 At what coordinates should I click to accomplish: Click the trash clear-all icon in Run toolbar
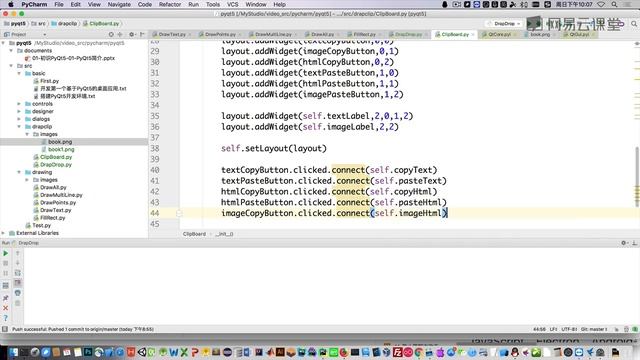(18, 303)
